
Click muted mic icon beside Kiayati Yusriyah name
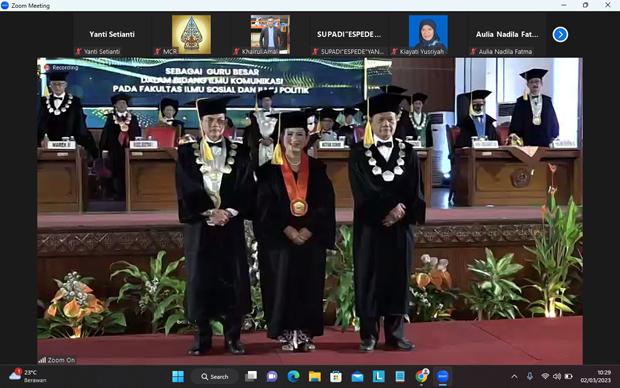tap(394, 51)
